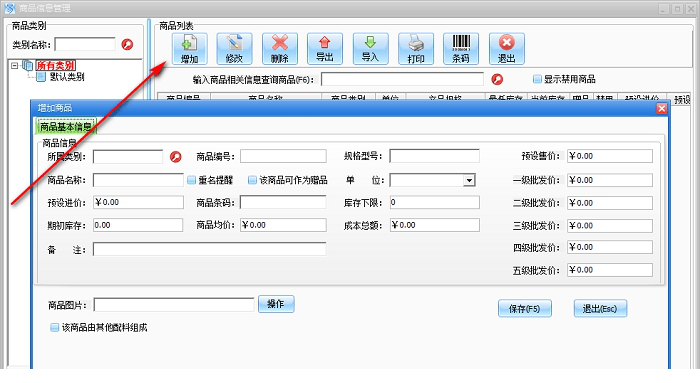Enable the 重名提醒 checkbox
Image resolution: width=700 pixels, height=383 pixels.
192,180
